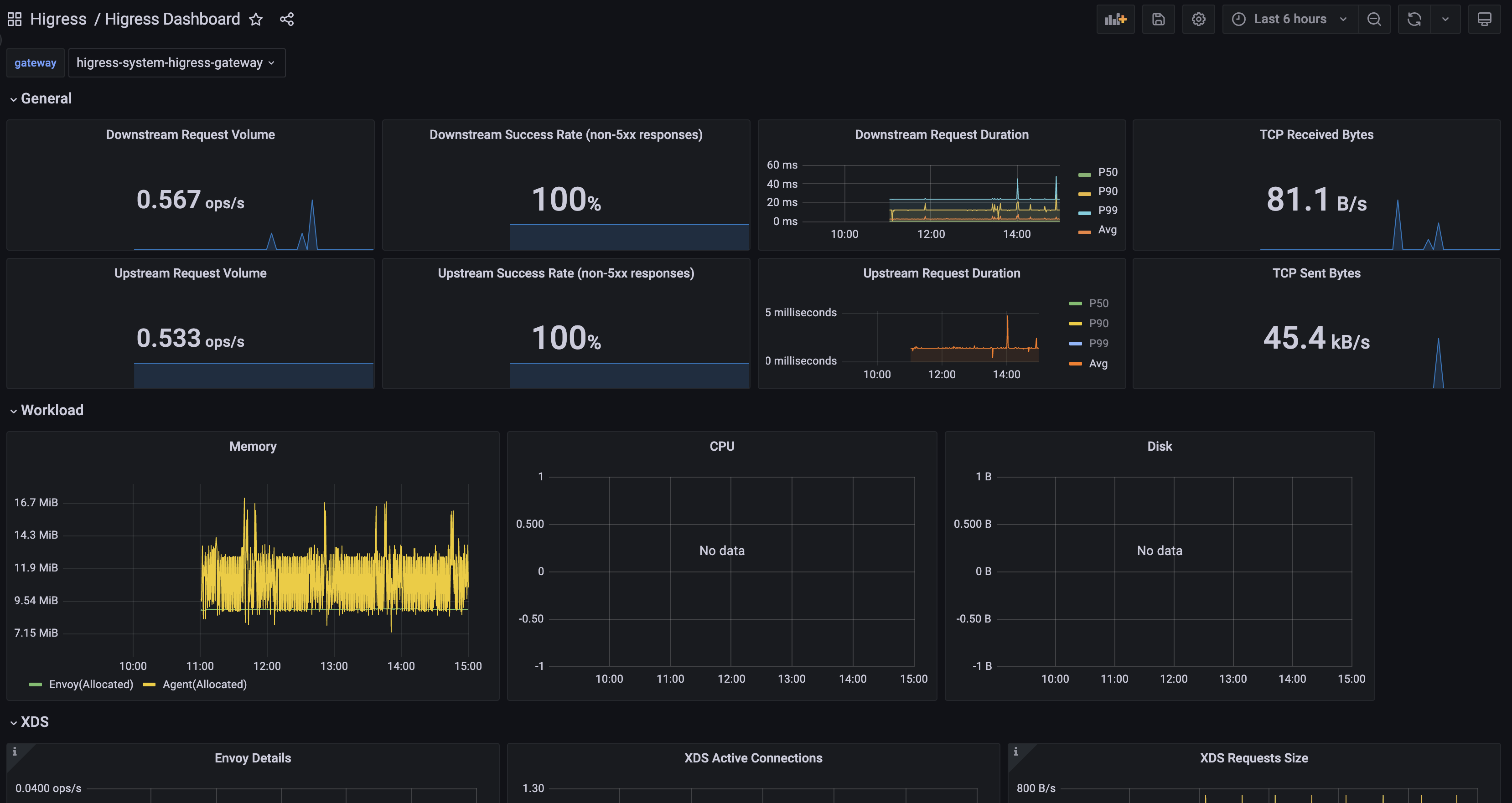Save the dashboard with disk icon
Screen dimensions: 1512x803
[1158, 19]
